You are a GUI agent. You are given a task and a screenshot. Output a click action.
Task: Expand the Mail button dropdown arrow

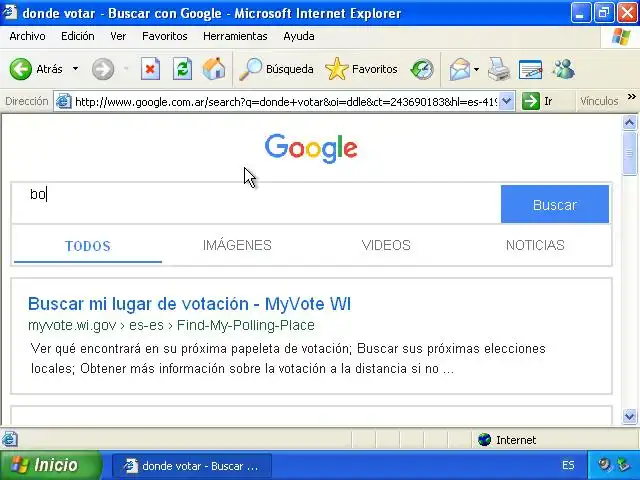[476, 69]
